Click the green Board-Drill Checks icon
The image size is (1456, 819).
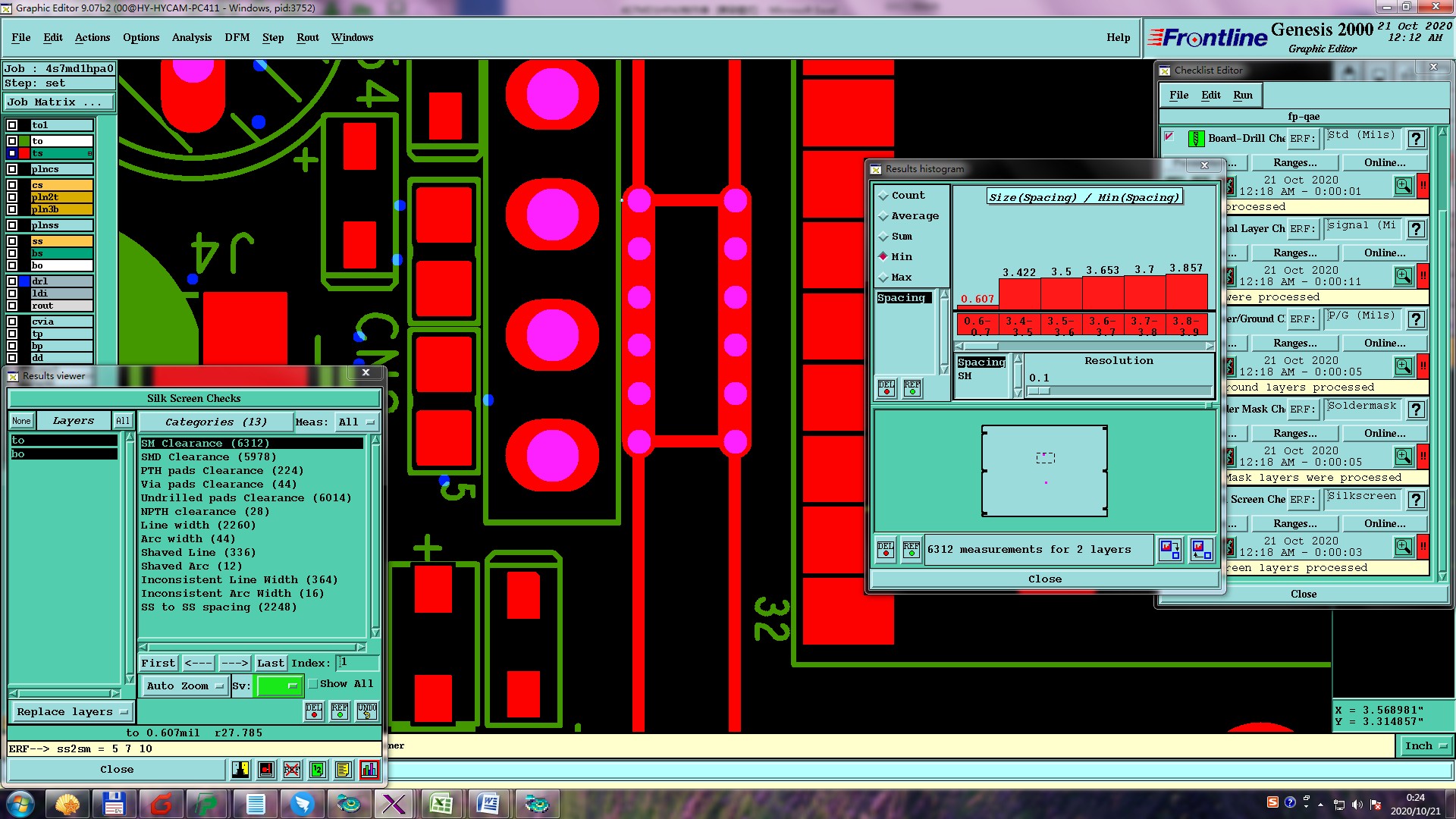pyautogui.click(x=1196, y=139)
